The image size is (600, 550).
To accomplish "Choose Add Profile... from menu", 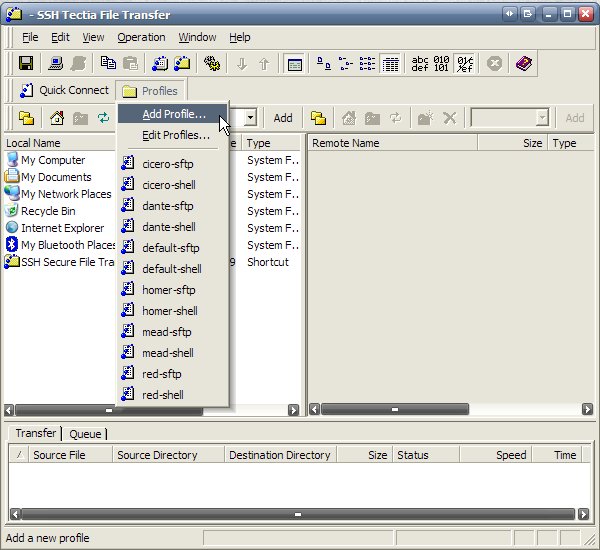I will [x=172, y=114].
